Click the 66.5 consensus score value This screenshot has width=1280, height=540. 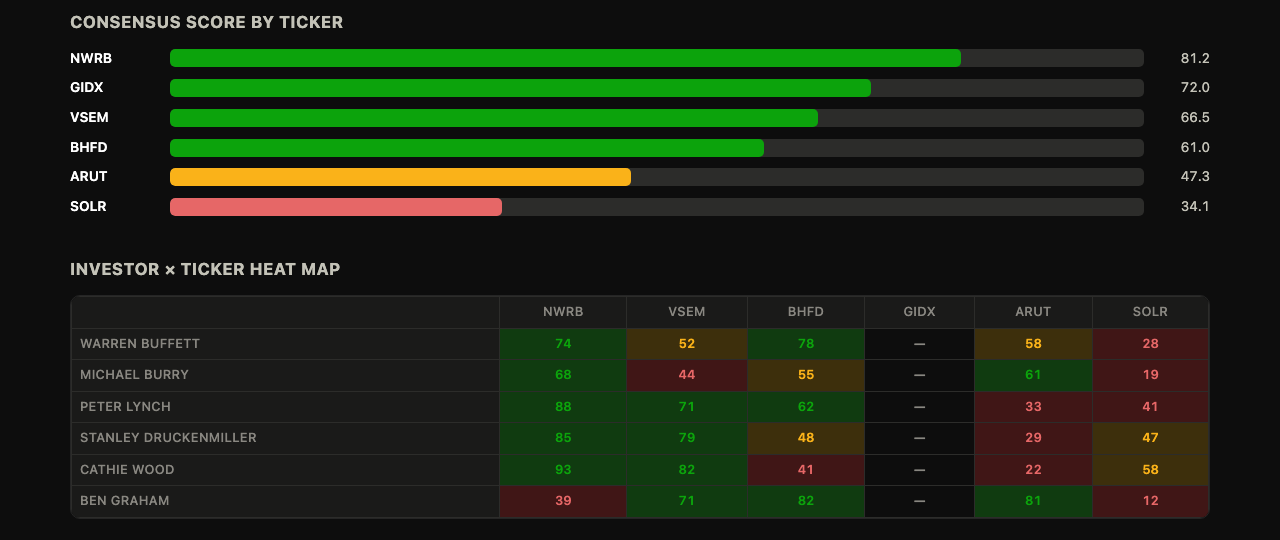pos(1195,118)
